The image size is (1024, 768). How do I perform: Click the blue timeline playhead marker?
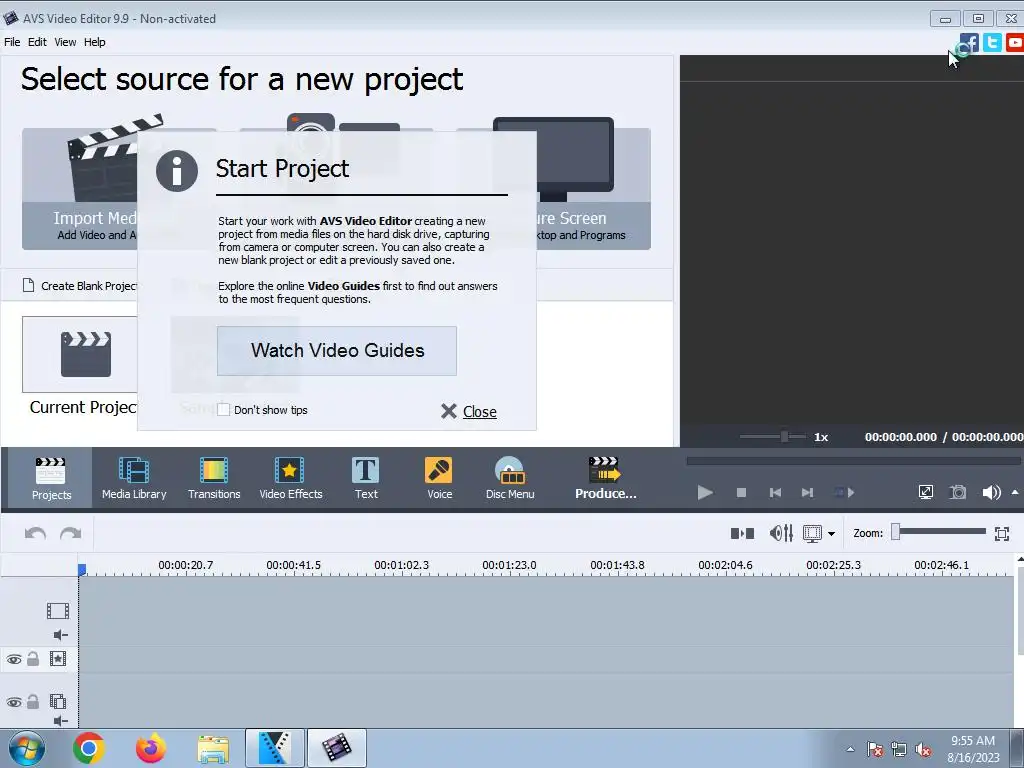[82, 569]
